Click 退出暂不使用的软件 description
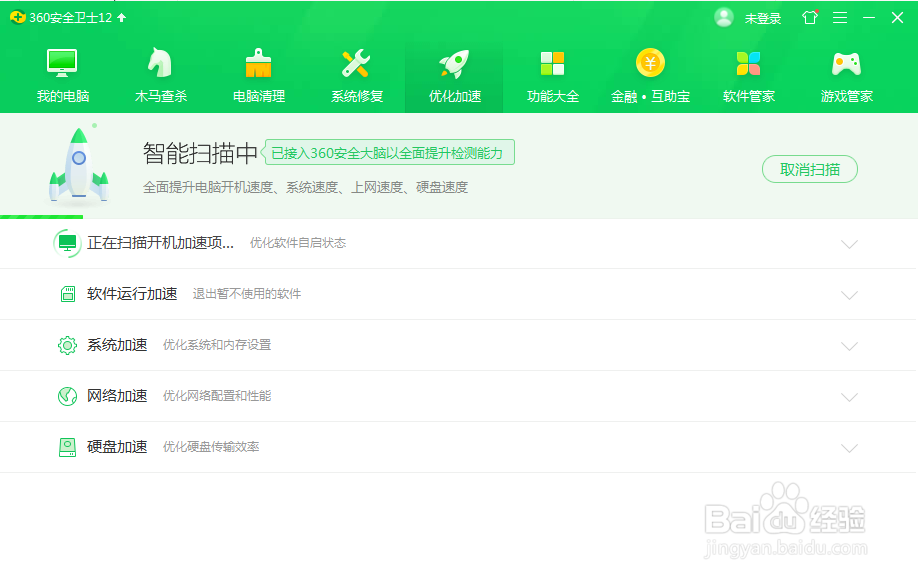Screen dimensions: 918x580 246,294
